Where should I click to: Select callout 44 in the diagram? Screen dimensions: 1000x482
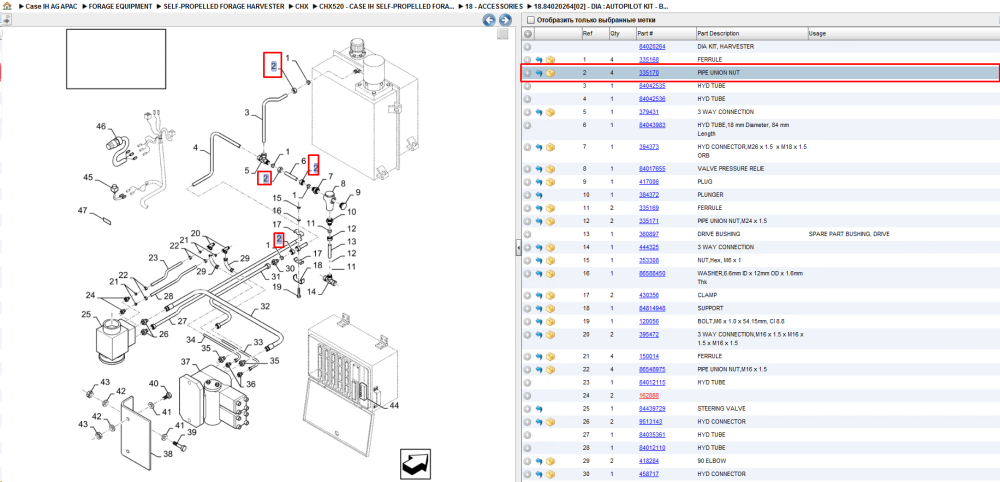point(394,405)
